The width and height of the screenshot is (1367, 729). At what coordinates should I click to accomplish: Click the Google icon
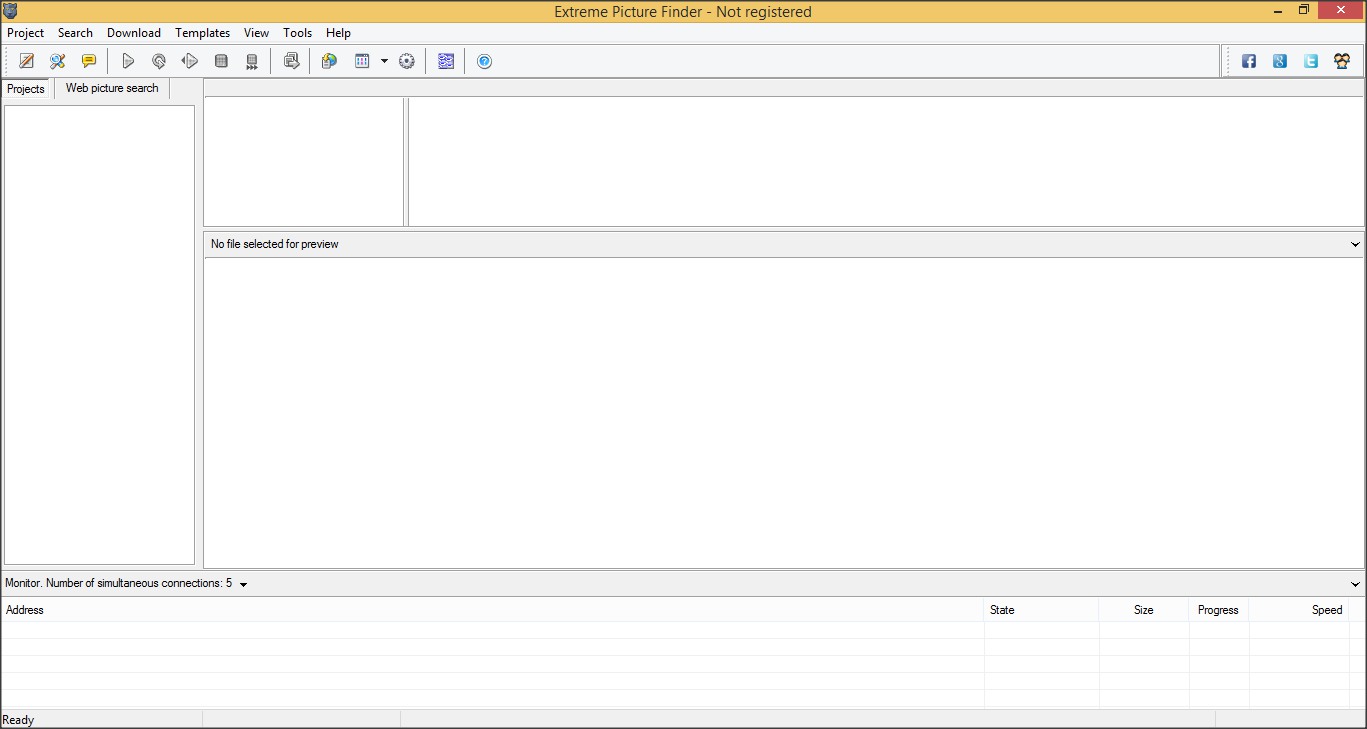1280,61
